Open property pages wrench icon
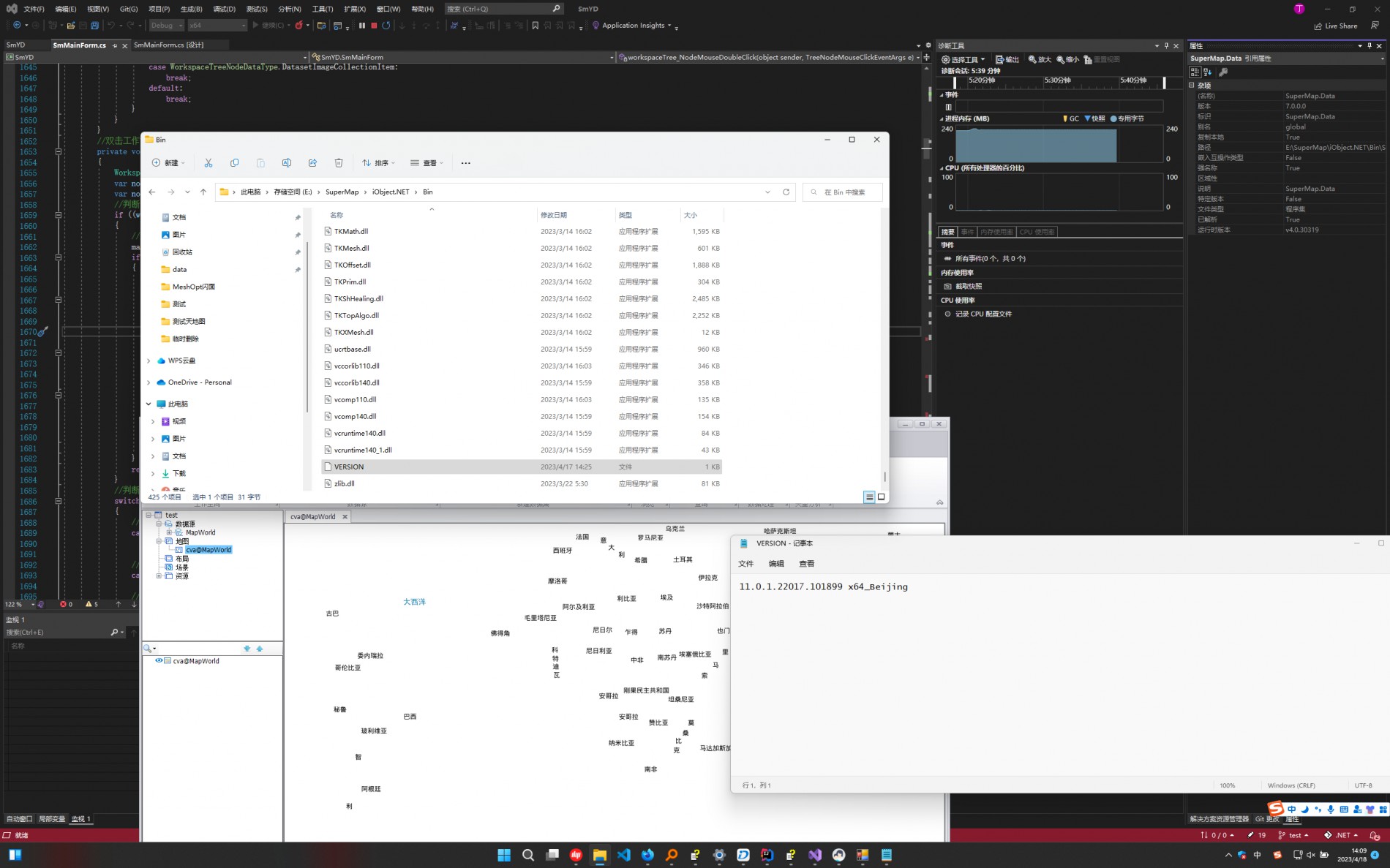 [x=1223, y=72]
